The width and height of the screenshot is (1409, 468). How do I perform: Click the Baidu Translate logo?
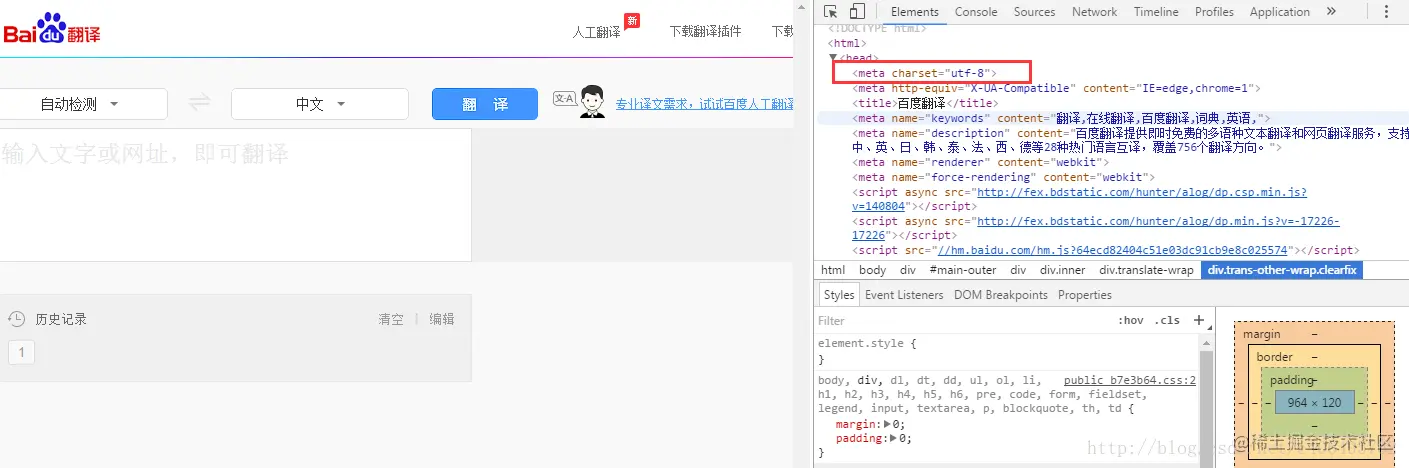51,29
